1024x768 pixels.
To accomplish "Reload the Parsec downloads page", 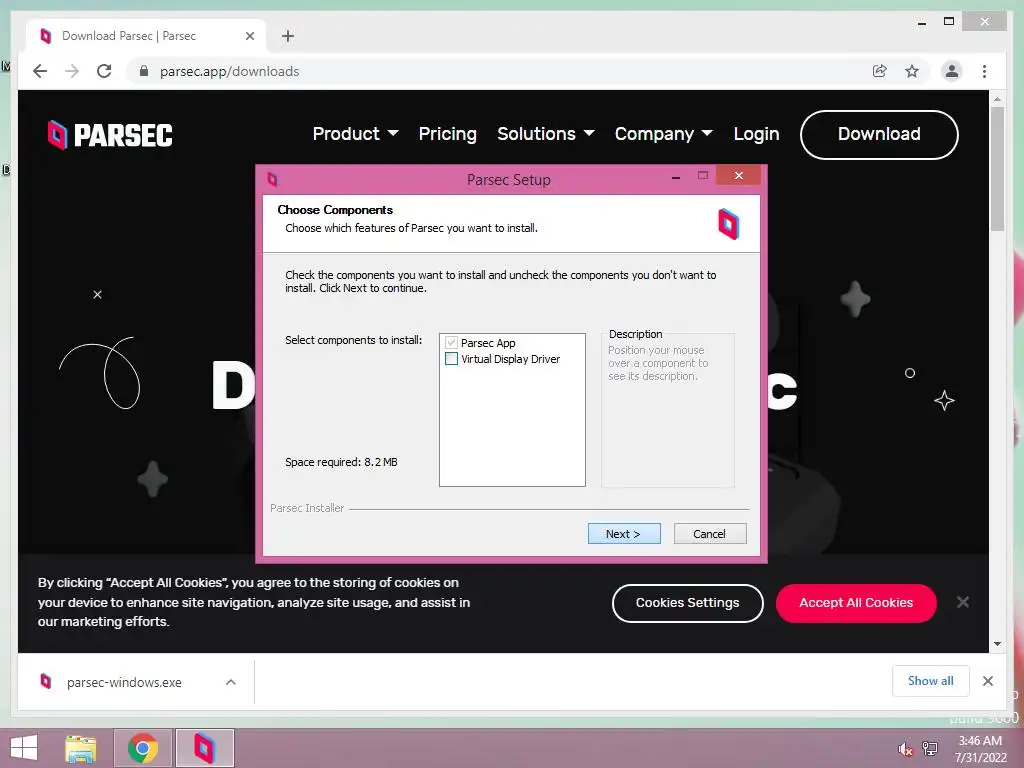I will coord(104,71).
